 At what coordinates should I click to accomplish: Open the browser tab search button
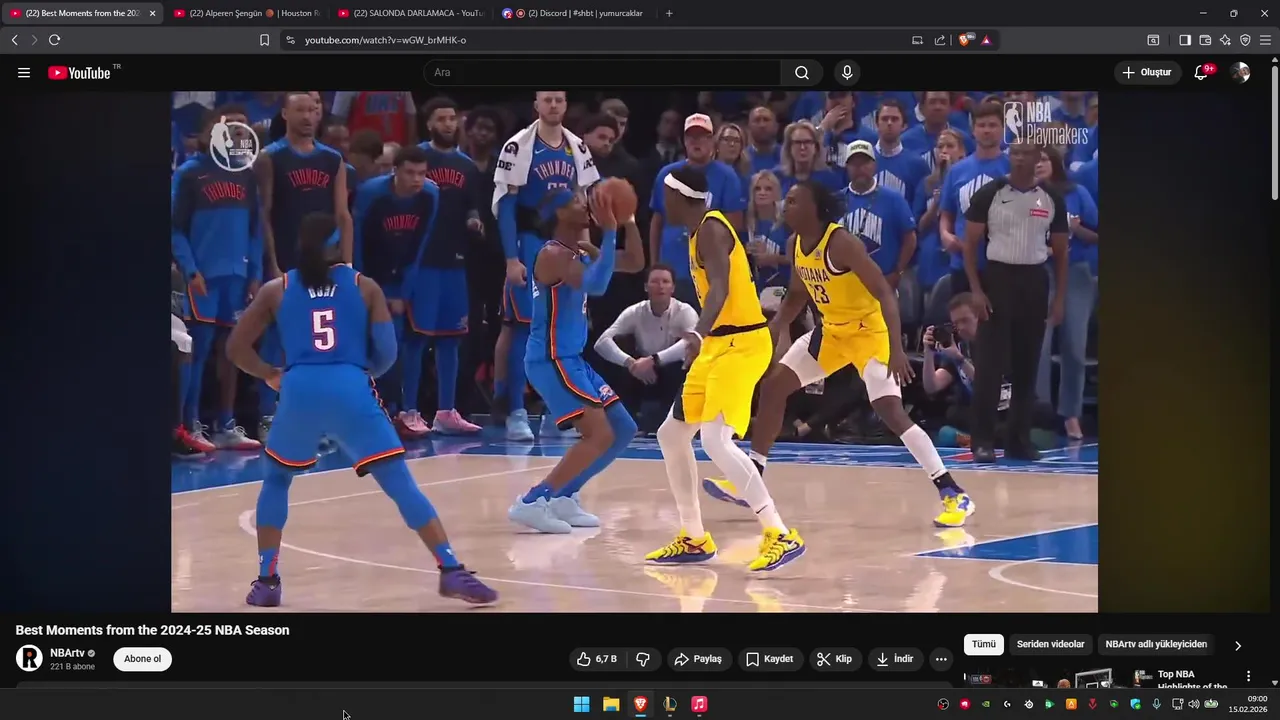[1153, 40]
